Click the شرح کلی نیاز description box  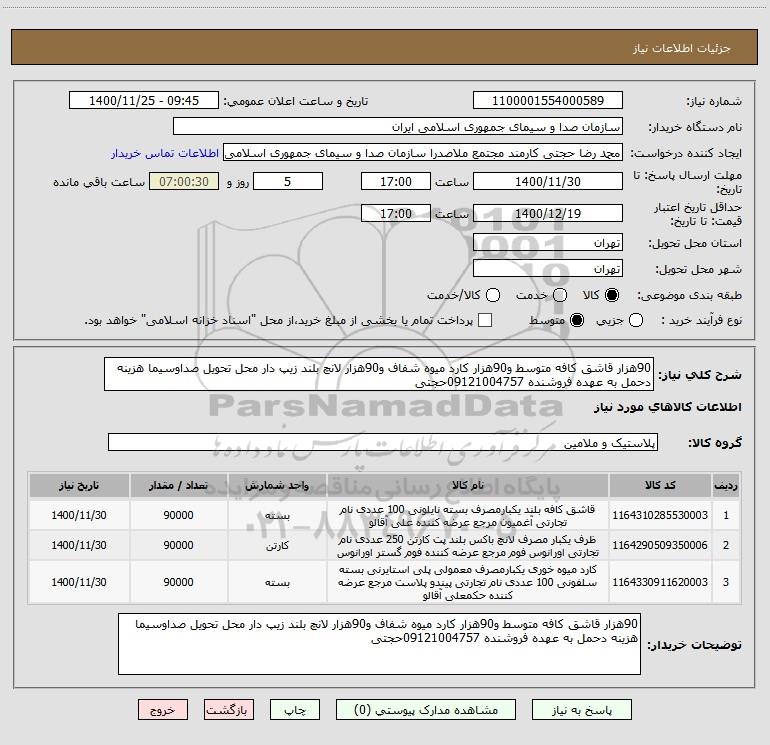click(379, 375)
